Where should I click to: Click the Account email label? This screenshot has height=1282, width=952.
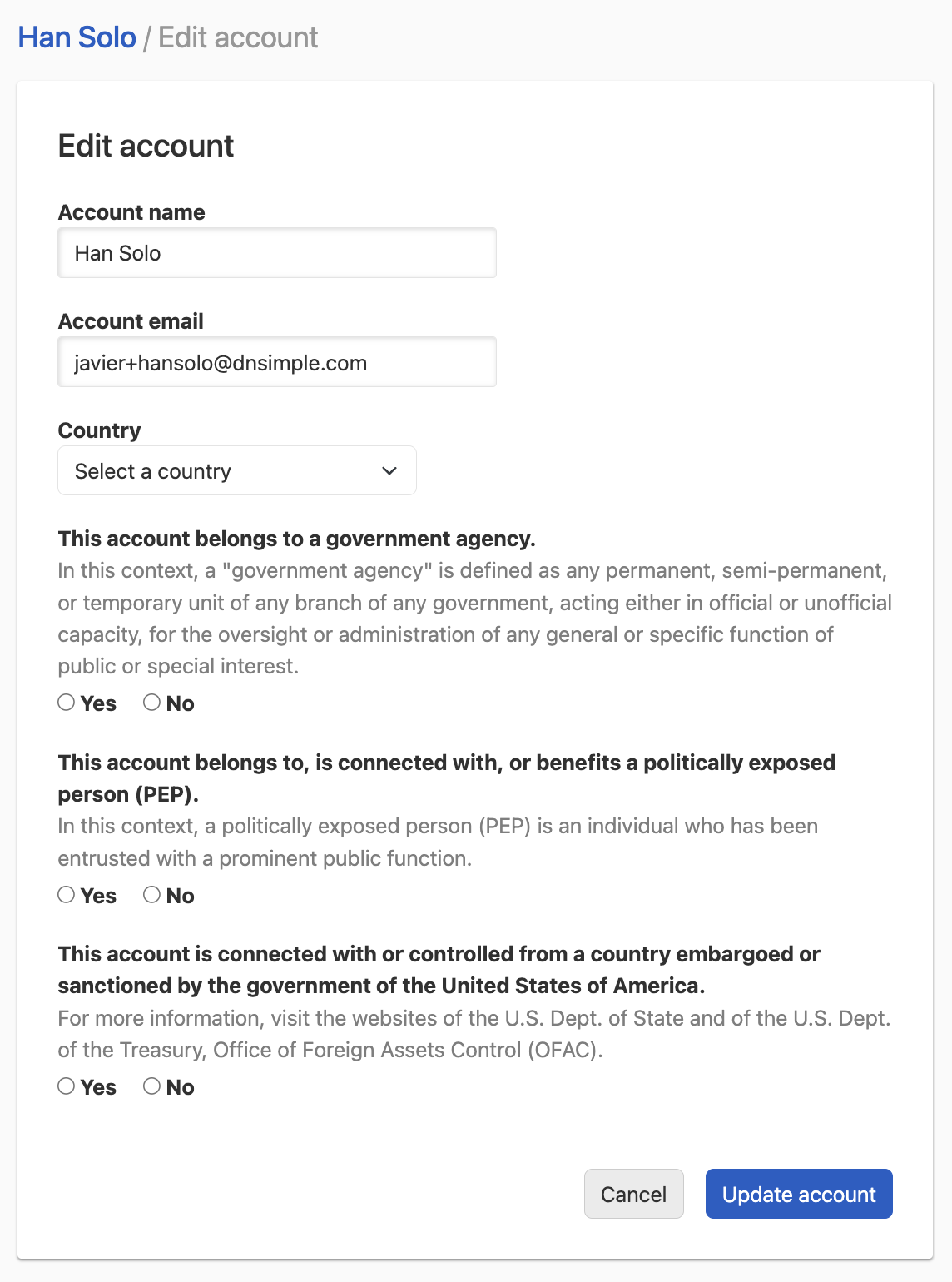pyautogui.click(x=130, y=321)
